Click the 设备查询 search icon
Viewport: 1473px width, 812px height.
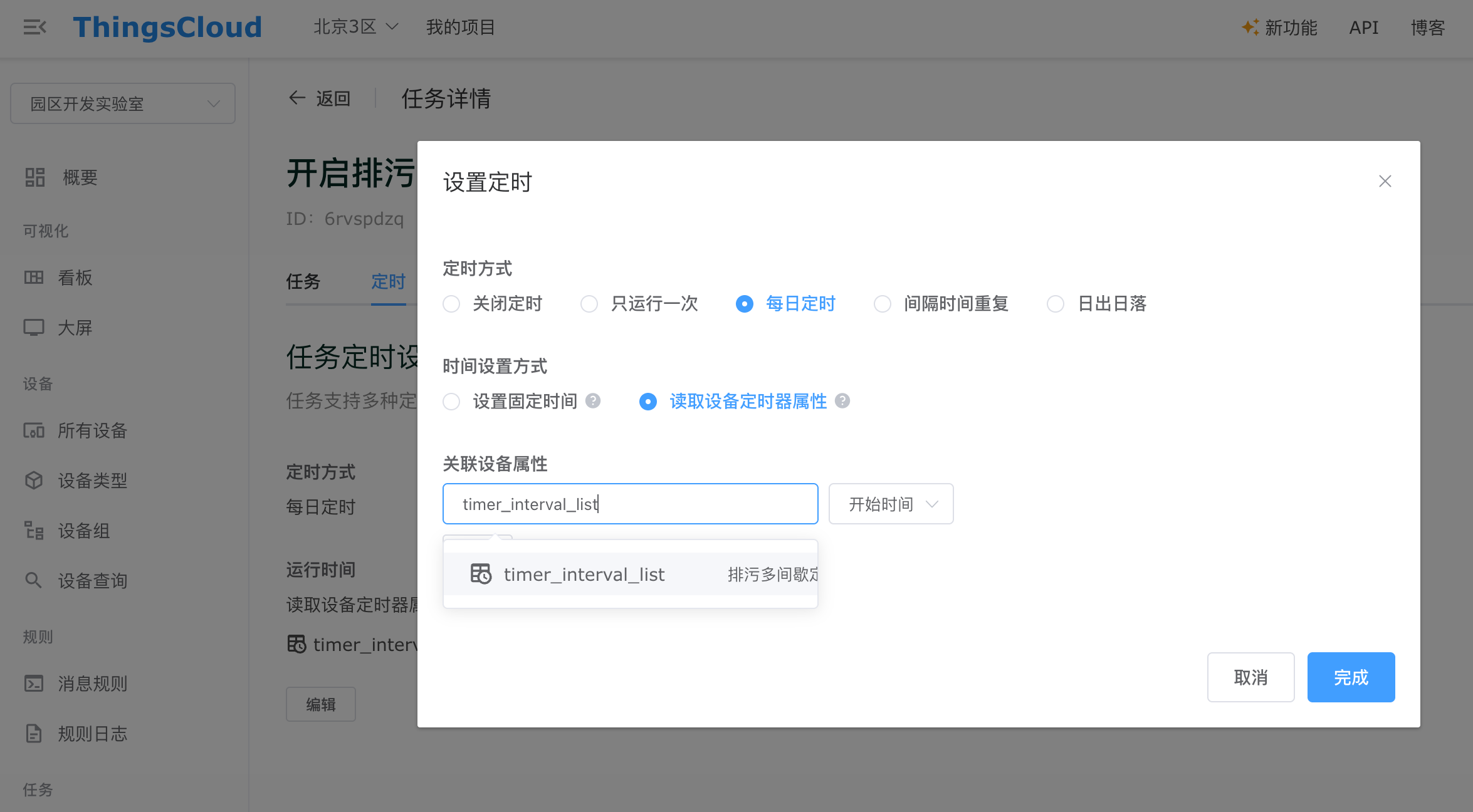pyautogui.click(x=34, y=581)
